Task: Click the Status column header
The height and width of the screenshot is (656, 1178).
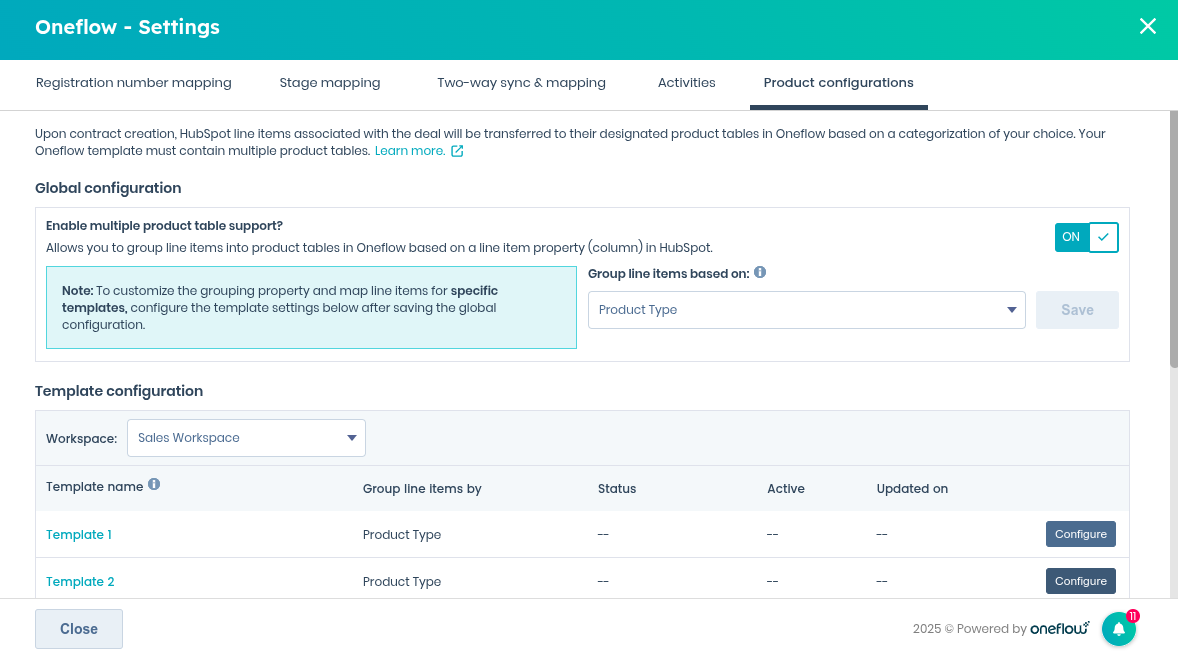Action: (617, 488)
